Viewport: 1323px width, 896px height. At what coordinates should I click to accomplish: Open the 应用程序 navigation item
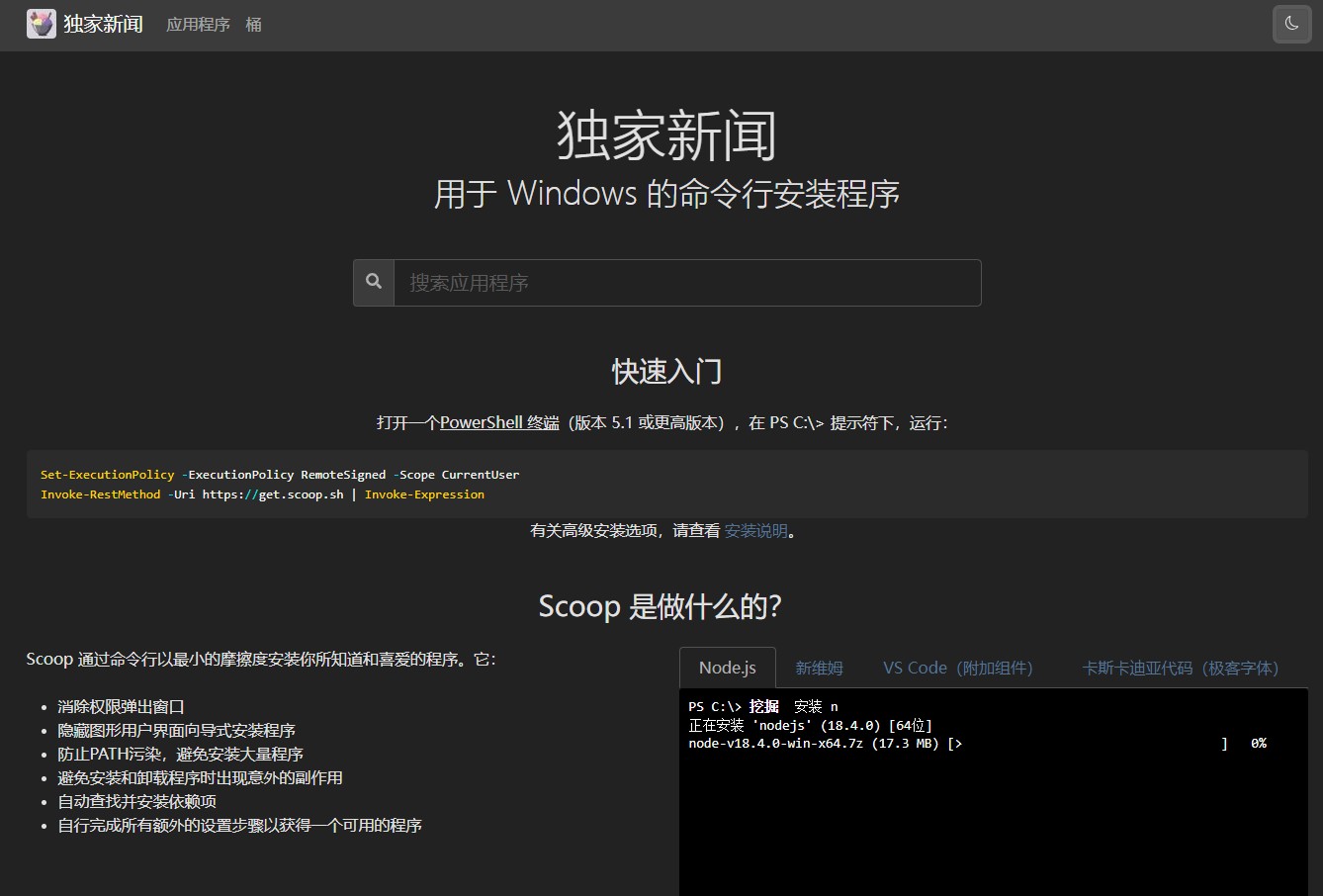(x=198, y=25)
